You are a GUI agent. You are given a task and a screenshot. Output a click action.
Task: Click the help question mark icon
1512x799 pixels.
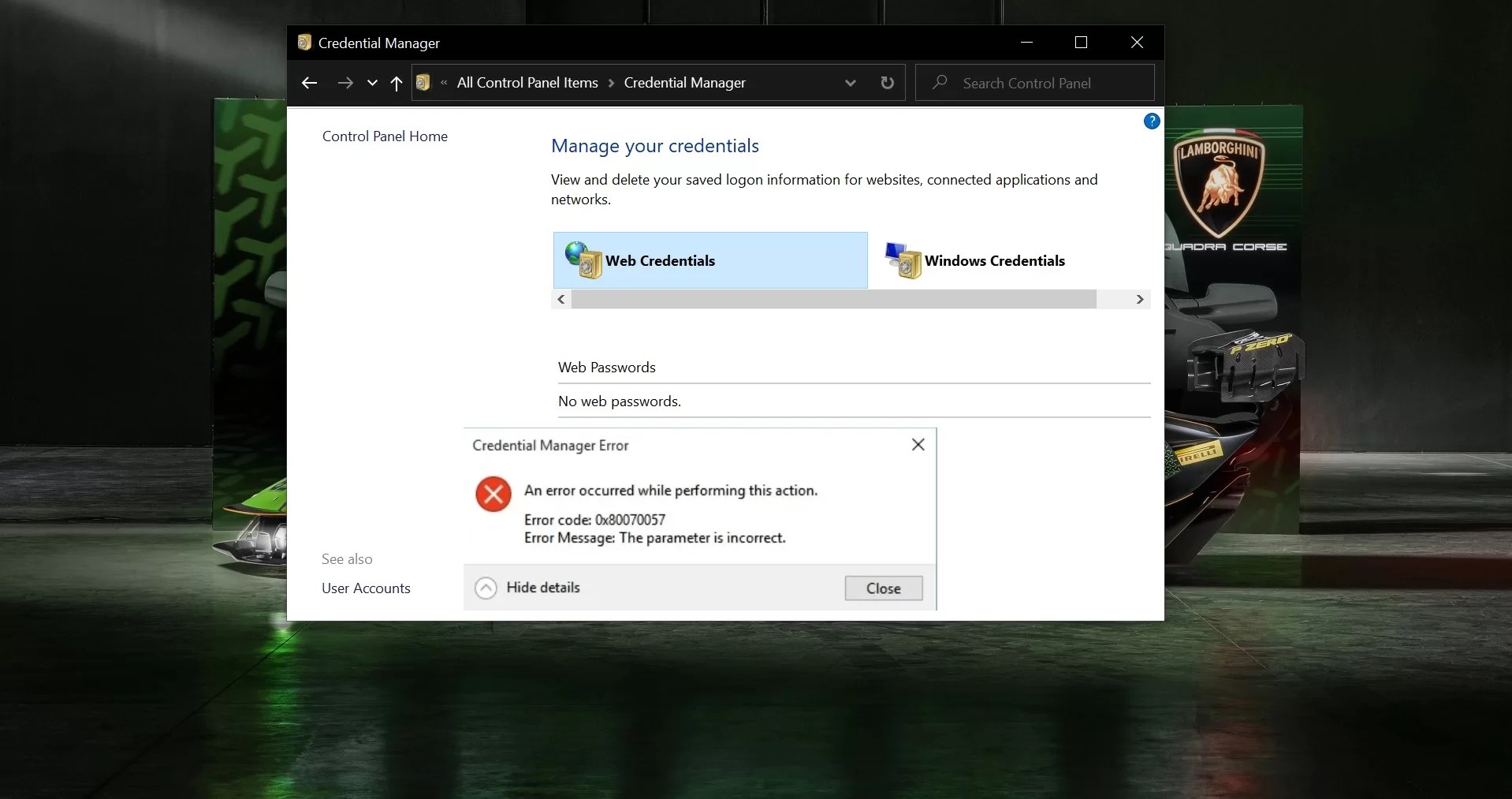[x=1151, y=121]
